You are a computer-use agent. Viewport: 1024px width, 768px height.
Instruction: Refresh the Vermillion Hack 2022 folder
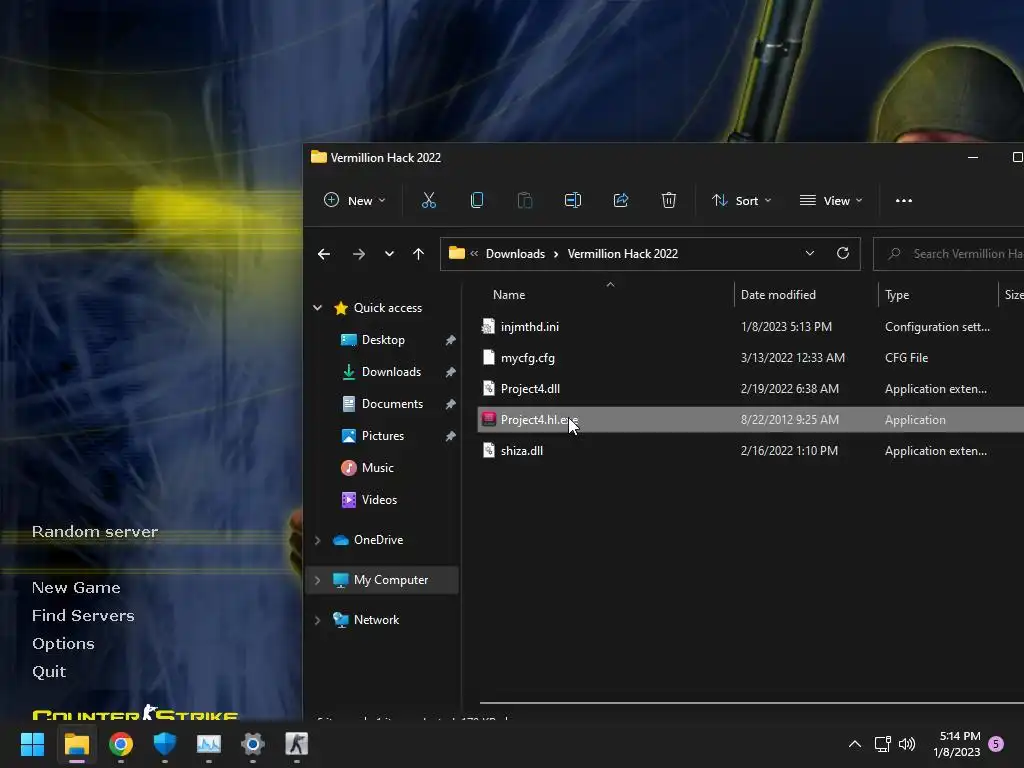[x=843, y=253]
